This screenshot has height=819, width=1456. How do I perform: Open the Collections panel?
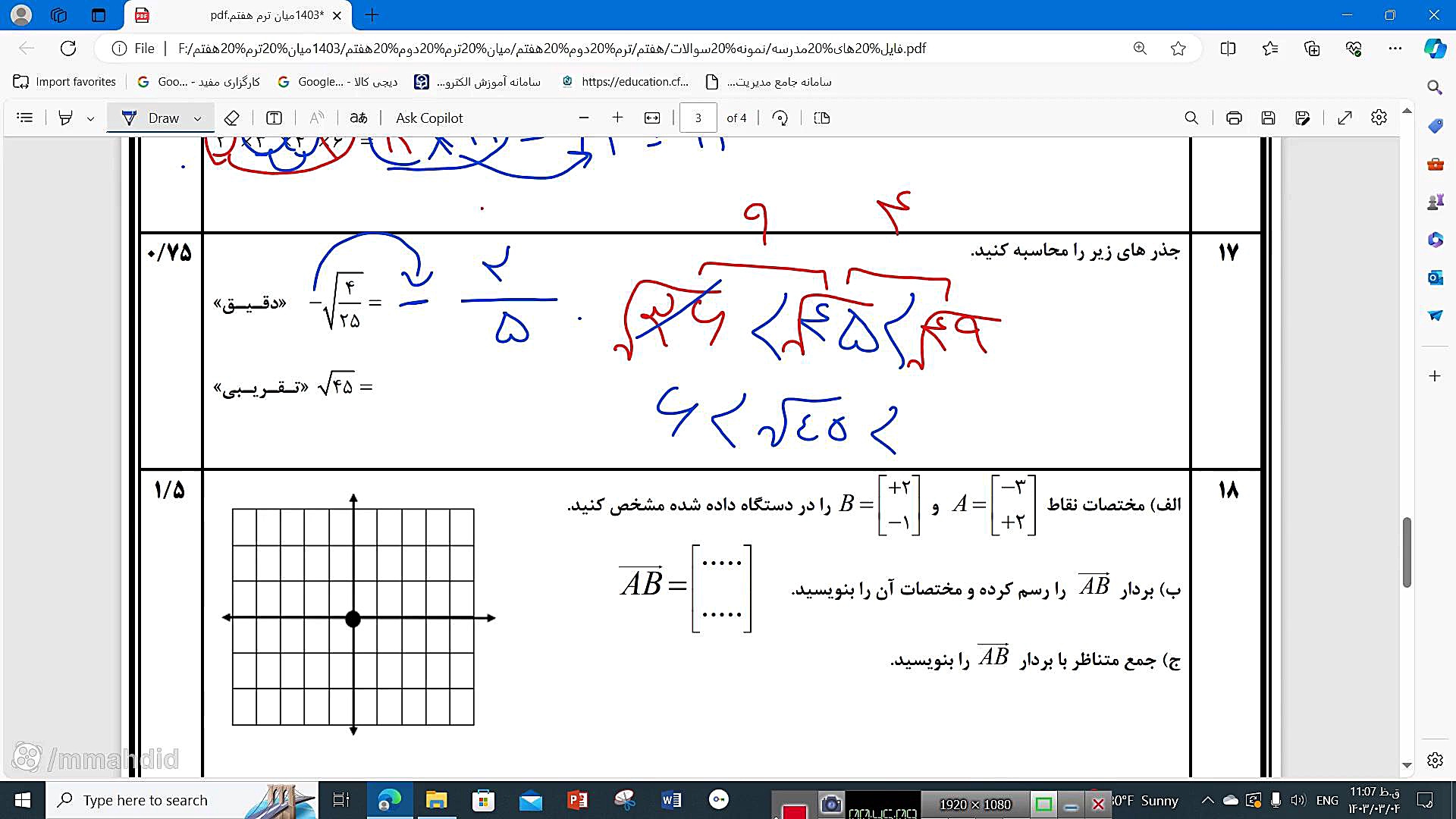(x=1312, y=49)
